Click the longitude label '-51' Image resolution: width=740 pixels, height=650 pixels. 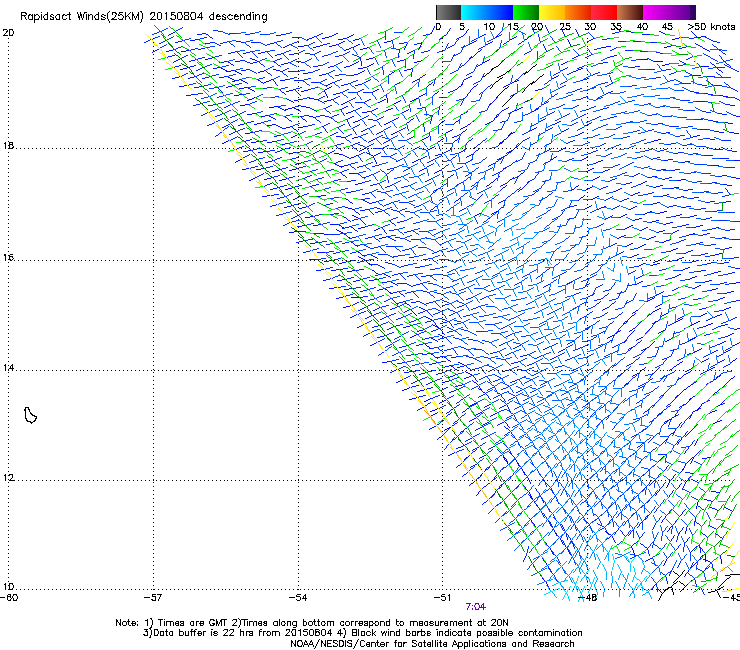442,598
